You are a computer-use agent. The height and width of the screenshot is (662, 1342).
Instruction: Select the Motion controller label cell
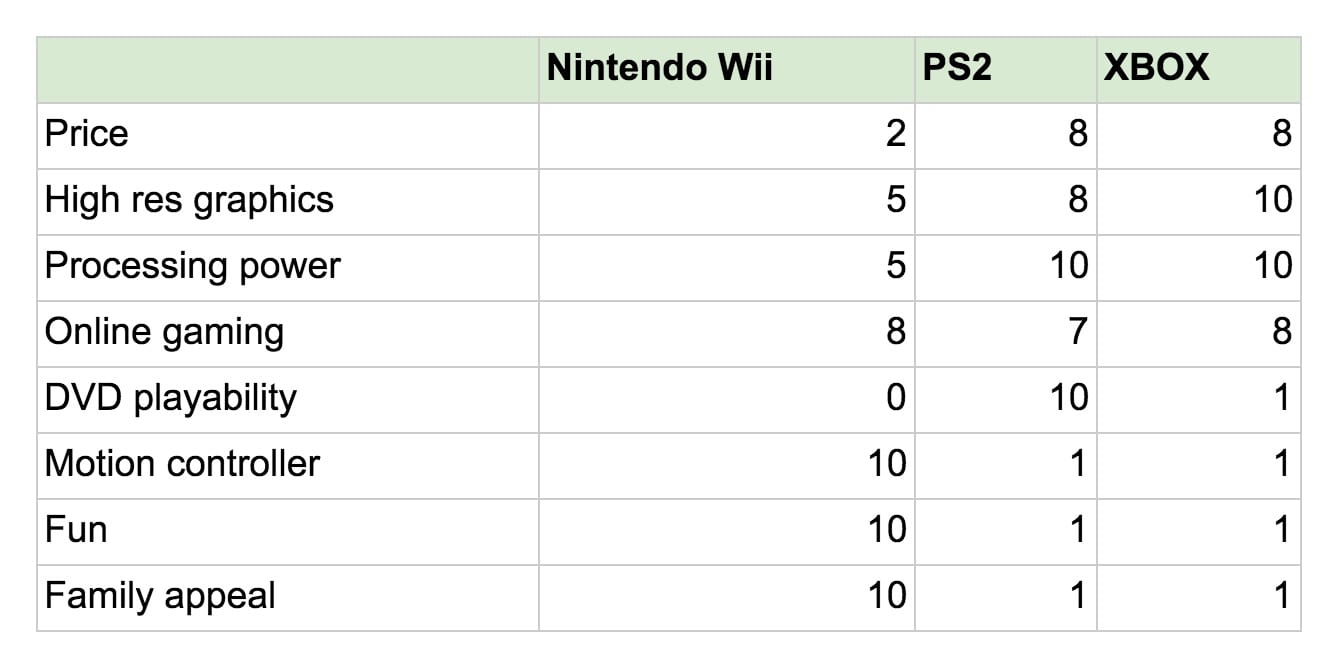coord(288,465)
